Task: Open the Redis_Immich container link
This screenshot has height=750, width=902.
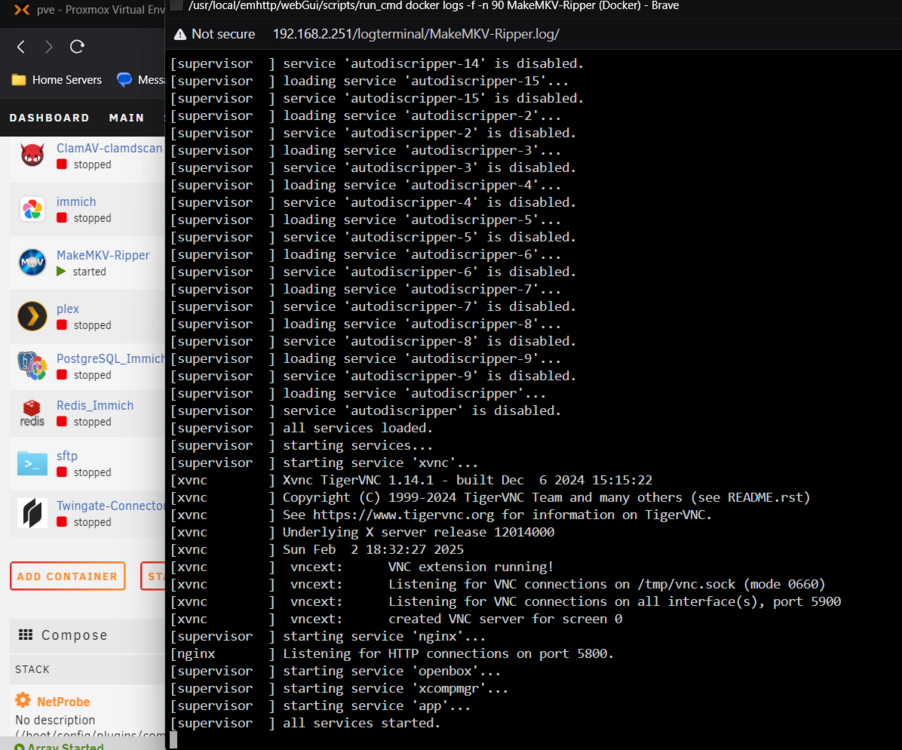Action: coord(95,405)
